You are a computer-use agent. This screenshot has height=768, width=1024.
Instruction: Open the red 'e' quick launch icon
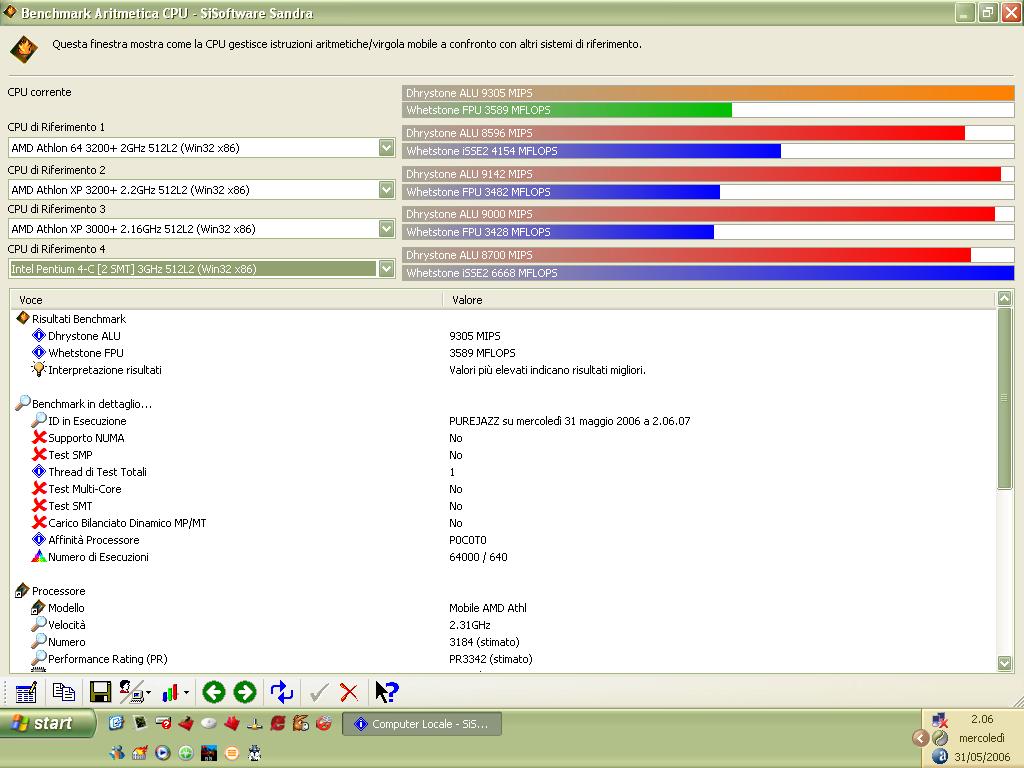(x=278, y=723)
